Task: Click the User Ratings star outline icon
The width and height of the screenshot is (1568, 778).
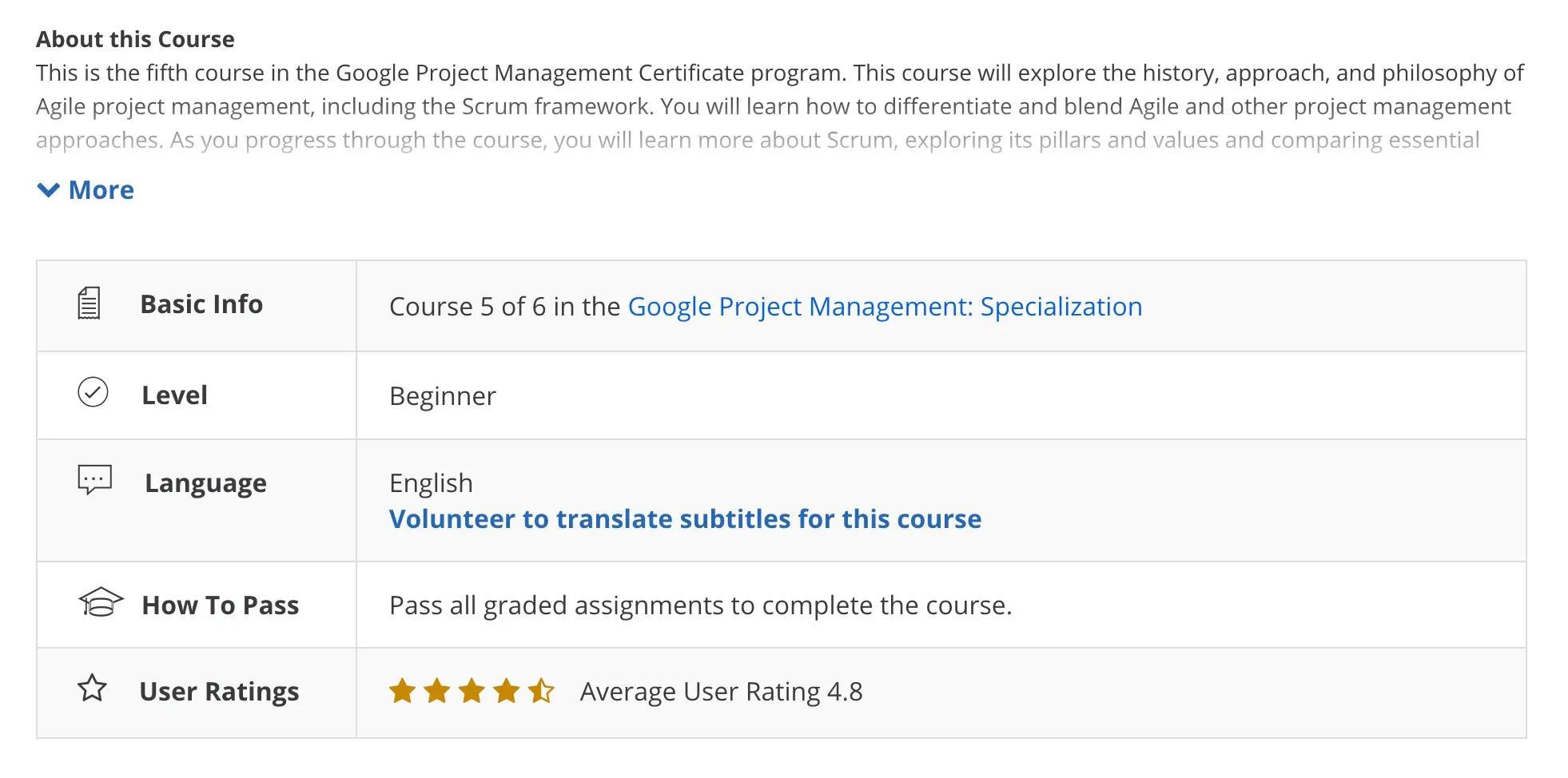Action: 92,688
